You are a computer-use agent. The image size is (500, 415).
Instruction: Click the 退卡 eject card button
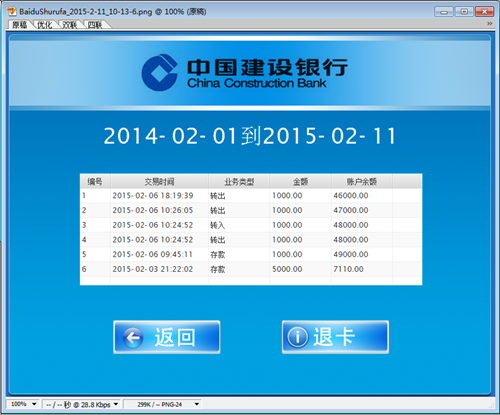335,337
